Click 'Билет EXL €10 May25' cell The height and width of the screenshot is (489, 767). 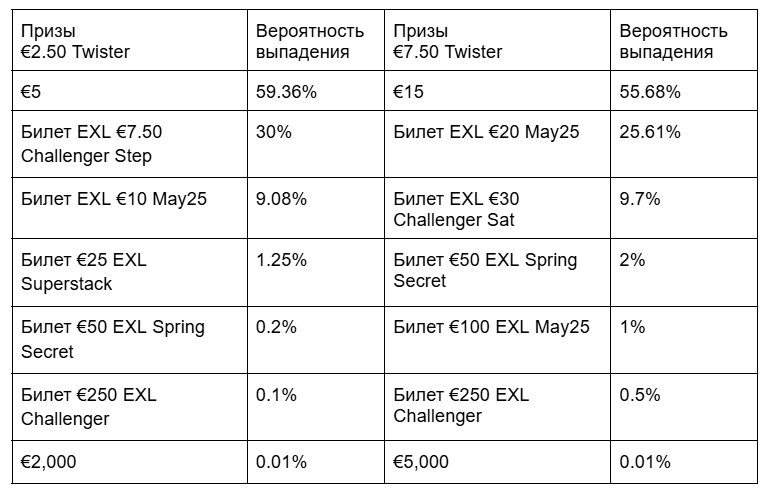[114, 199]
